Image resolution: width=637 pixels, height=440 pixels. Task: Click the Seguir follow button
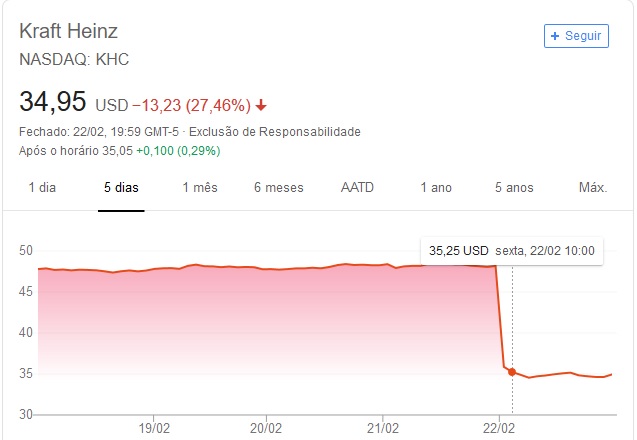pyautogui.click(x=576, y=35)
